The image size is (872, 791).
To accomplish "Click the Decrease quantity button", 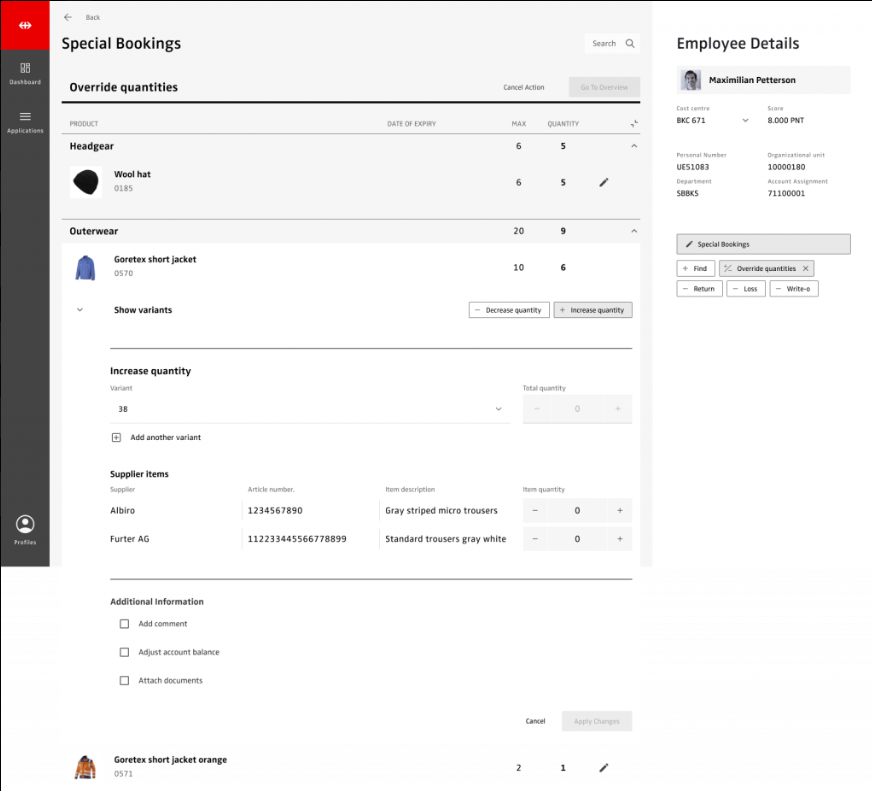I will [x=508, y=310].
